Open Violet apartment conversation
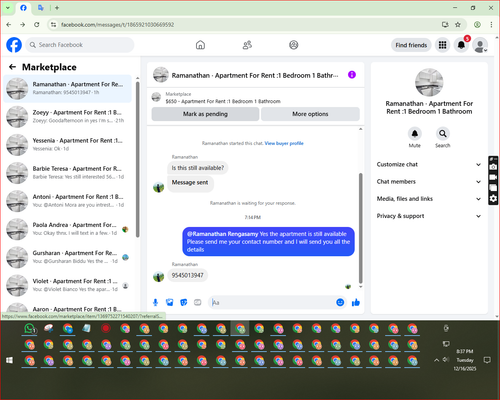Viewport: 500px width, 400px height. click(68, 285)
